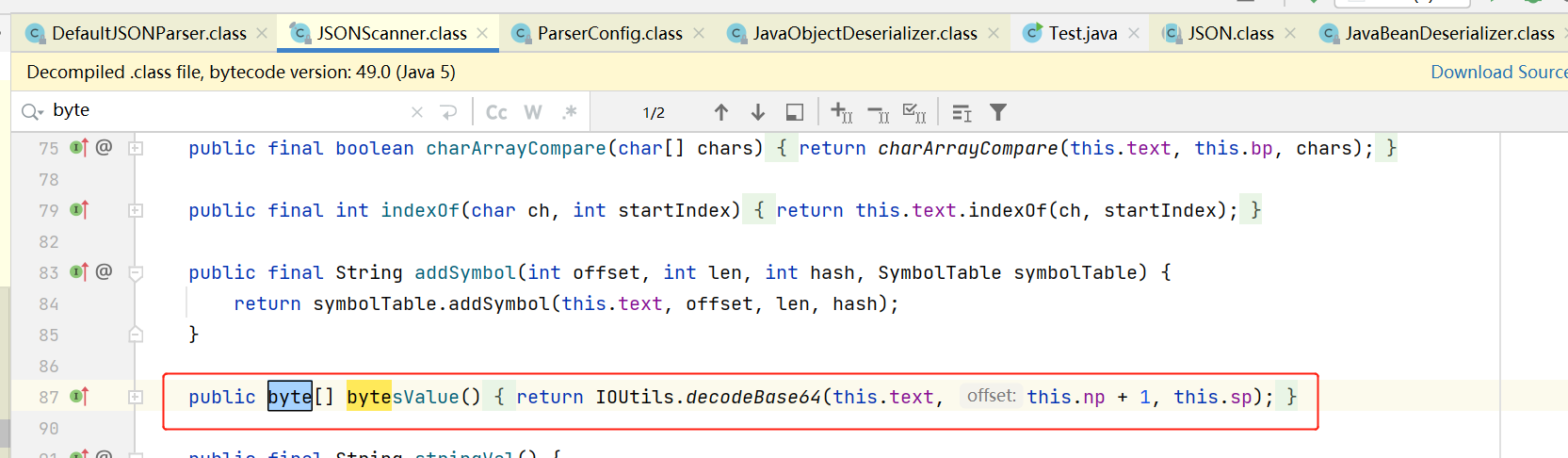Open the search history magnifier dropdown

[32, 112]
